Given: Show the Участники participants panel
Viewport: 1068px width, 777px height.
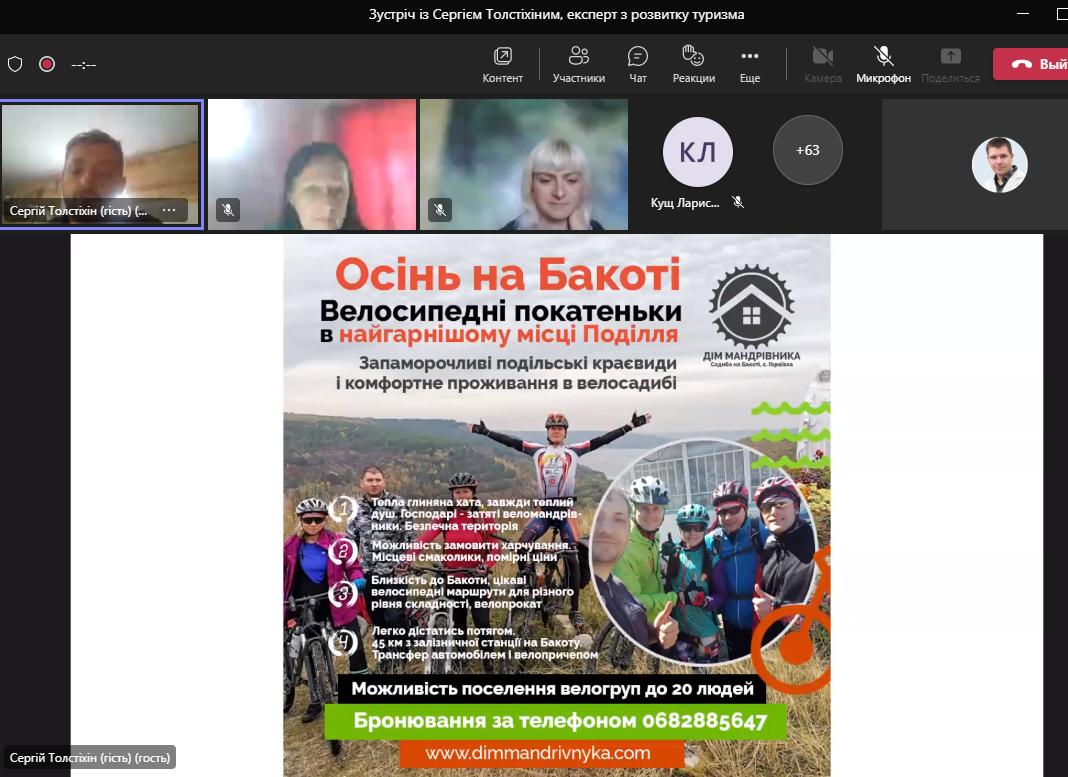Looking at the screenshot, I should 578,64.
